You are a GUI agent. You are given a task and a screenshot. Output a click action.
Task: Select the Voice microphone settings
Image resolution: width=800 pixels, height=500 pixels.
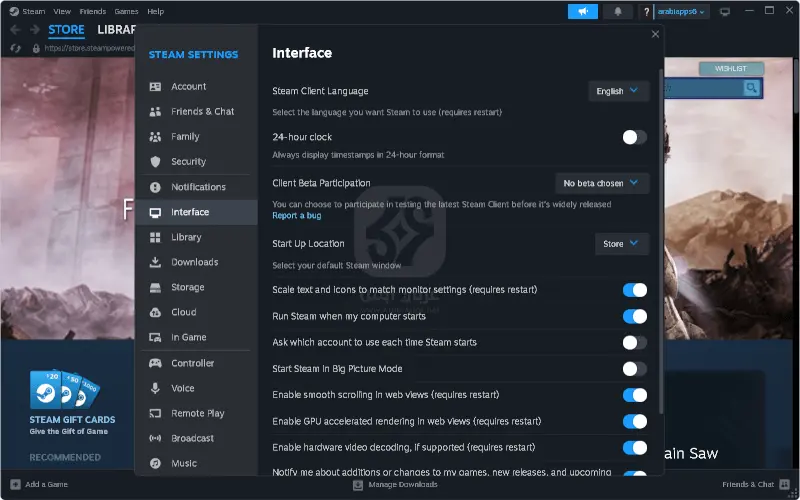click(x=155, y=388)
